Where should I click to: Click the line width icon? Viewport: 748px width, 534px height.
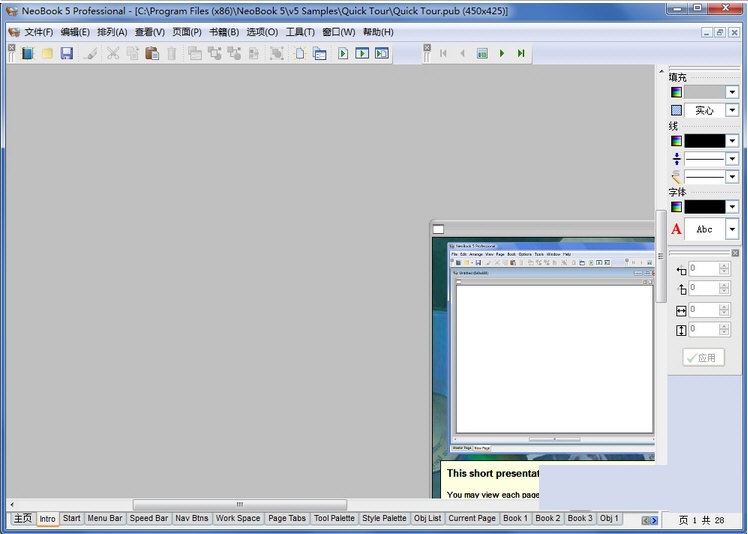pos(676,159)
